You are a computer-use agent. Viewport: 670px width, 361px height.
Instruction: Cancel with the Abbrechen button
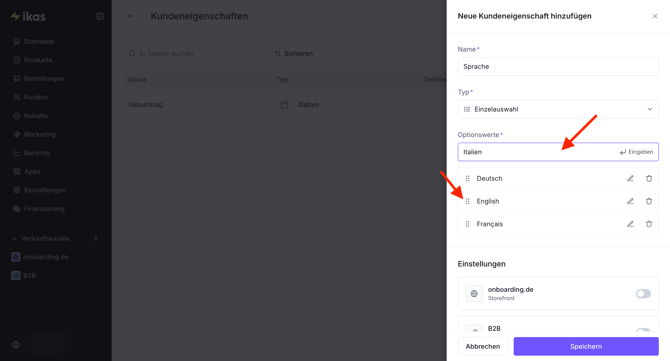pyautogui.click(x=483, y=346)
